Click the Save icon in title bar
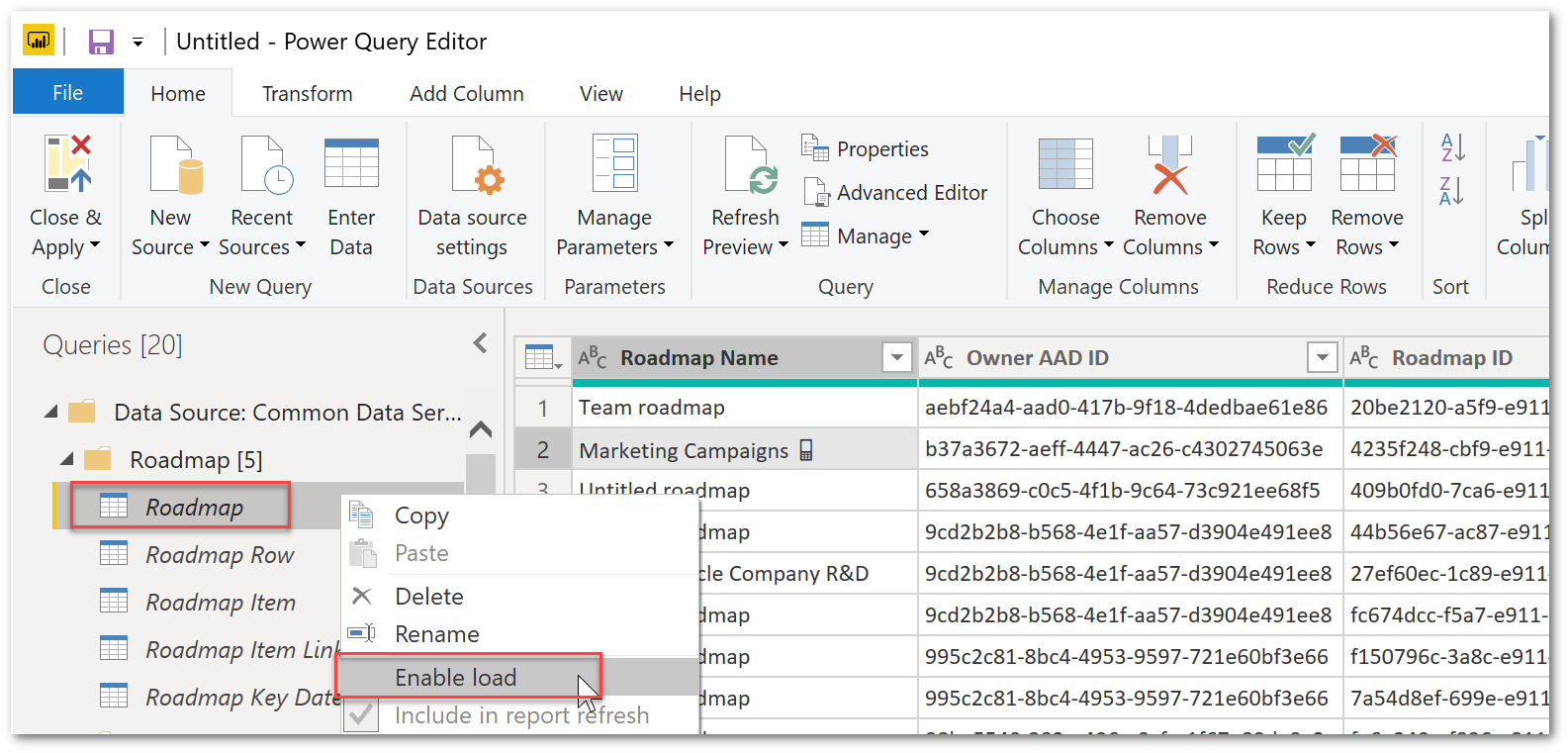 point(101,42)
